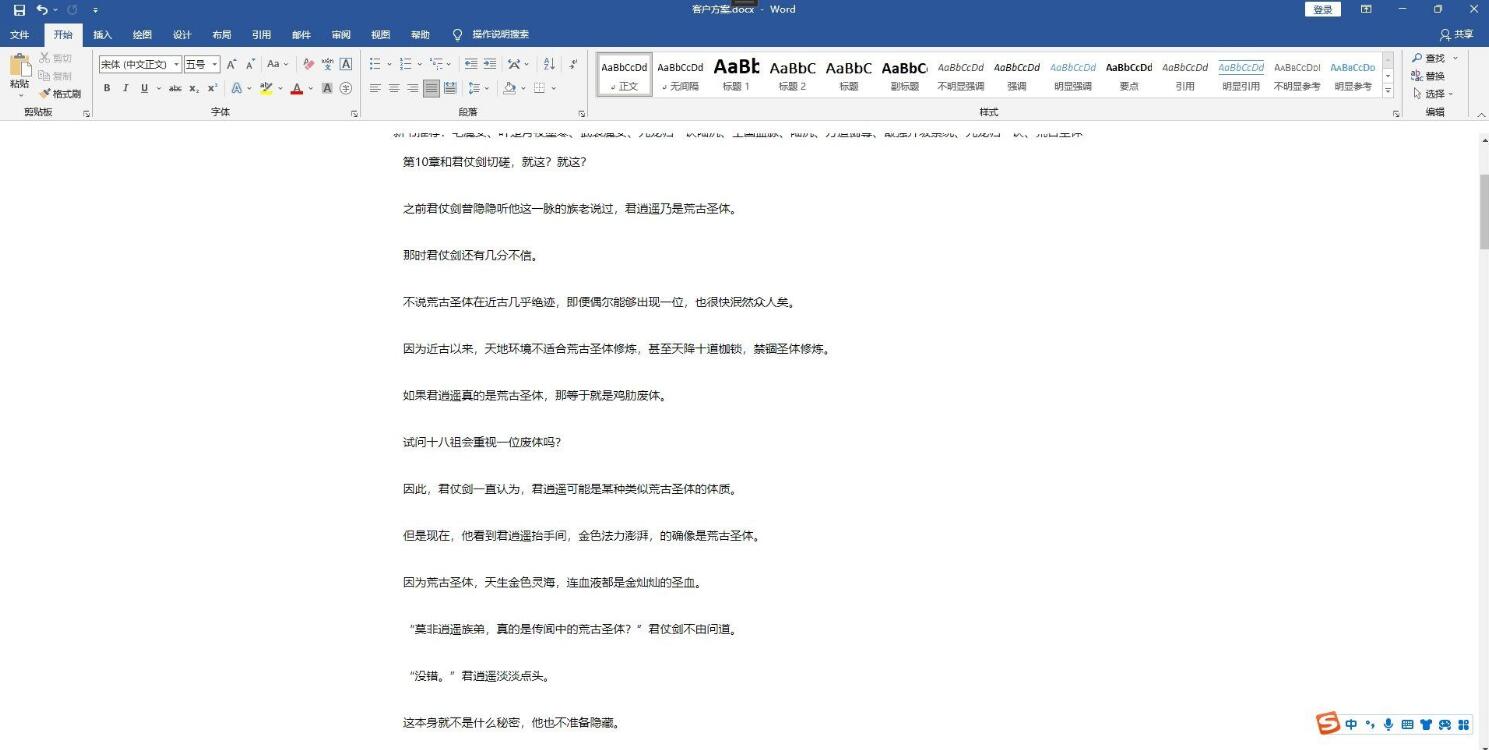
Task: Switch to the 插入 ribbon tab
Action: (x=102, y=34)
